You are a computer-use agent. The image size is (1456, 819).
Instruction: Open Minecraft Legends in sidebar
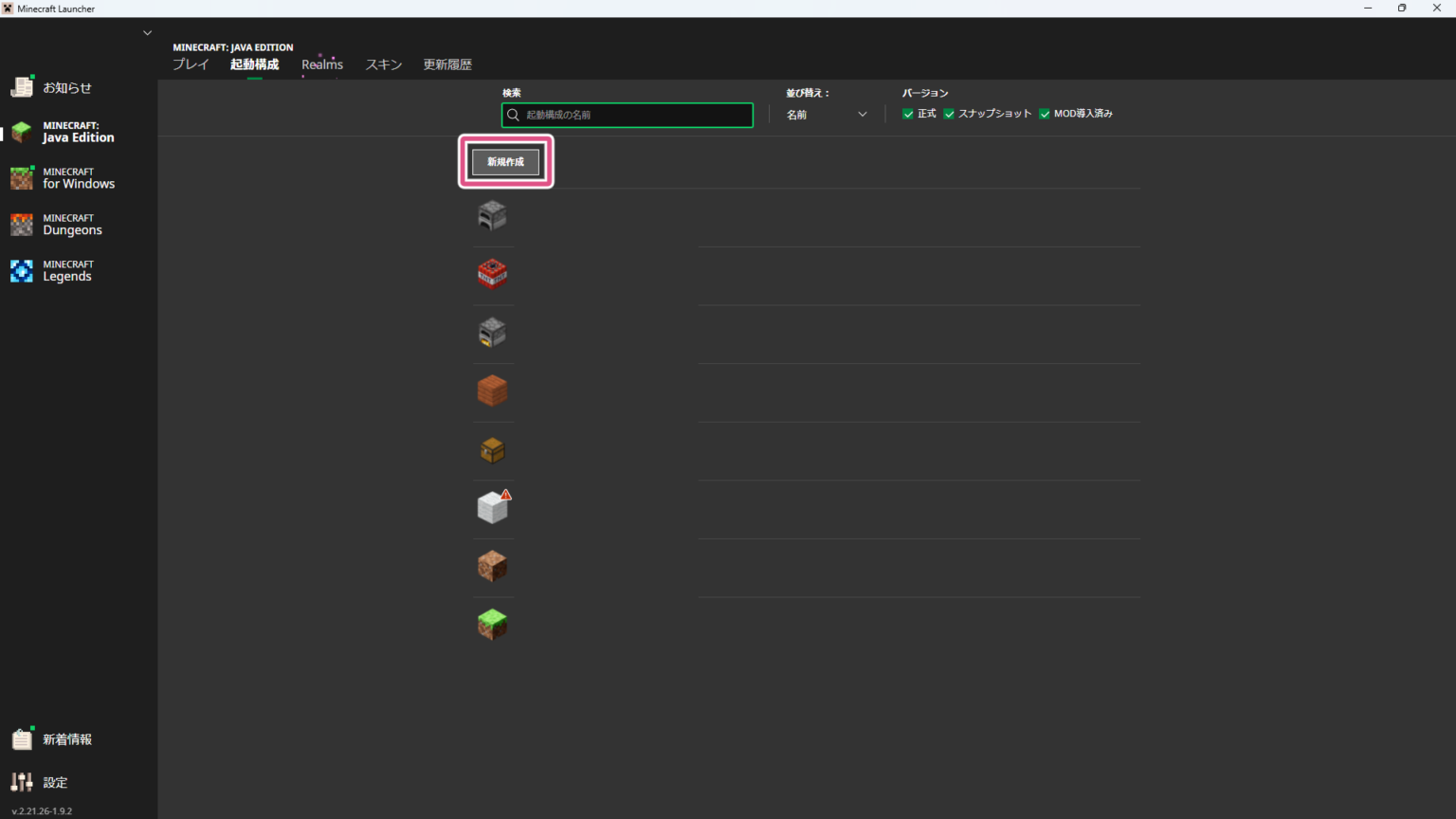pyautogui.click(x=66, y=271)
